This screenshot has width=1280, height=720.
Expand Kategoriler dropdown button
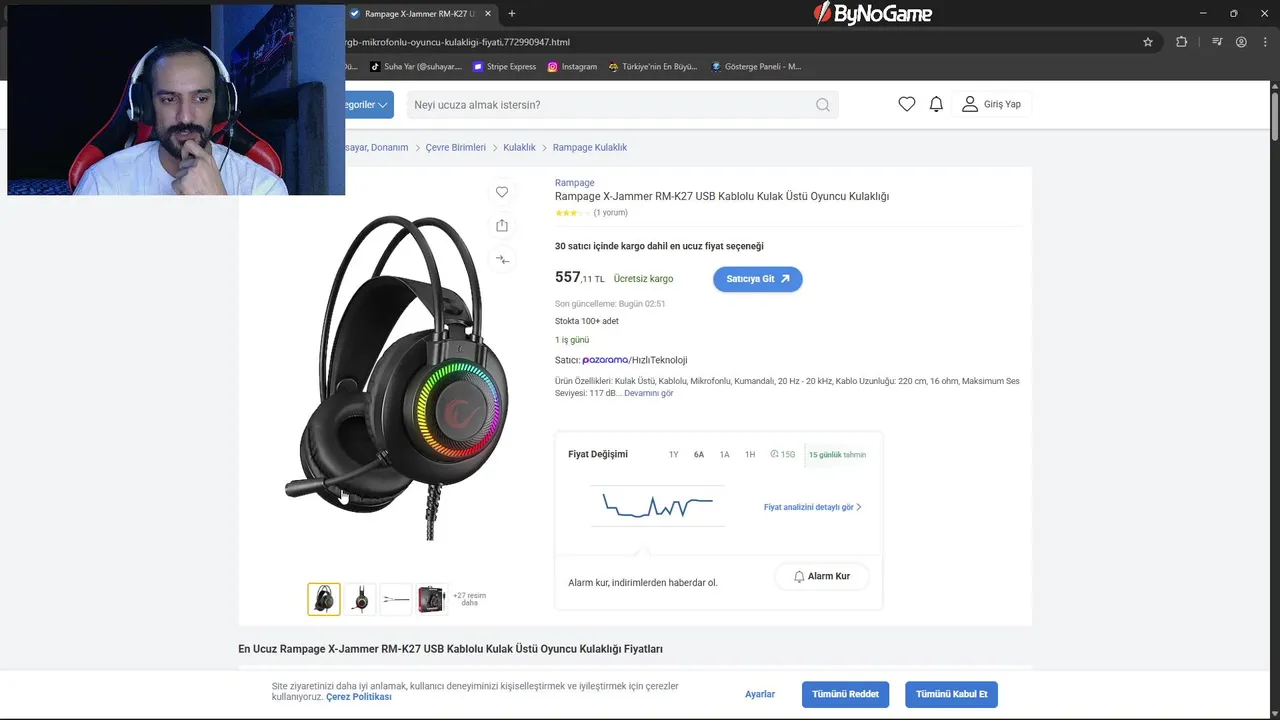click(x=369, y=105)
